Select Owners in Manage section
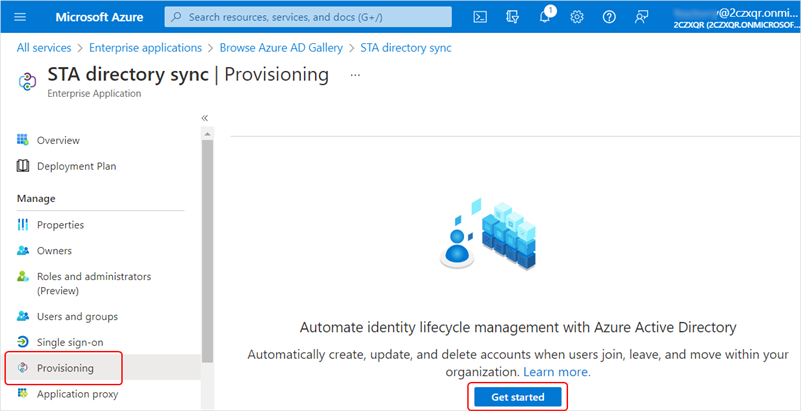The image size is (801, 411). coord(54,251)
